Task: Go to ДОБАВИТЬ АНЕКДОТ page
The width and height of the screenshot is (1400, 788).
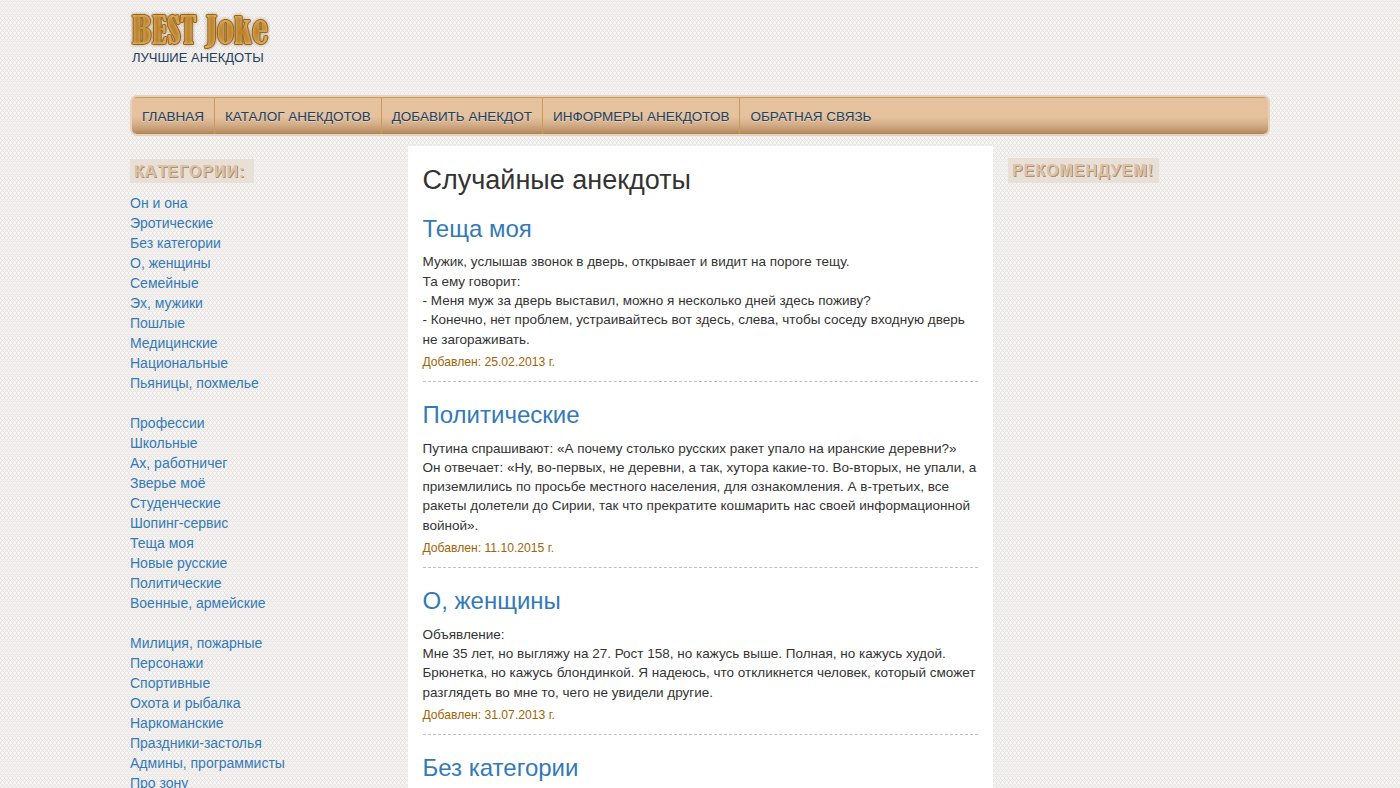Action: point(462,116)
